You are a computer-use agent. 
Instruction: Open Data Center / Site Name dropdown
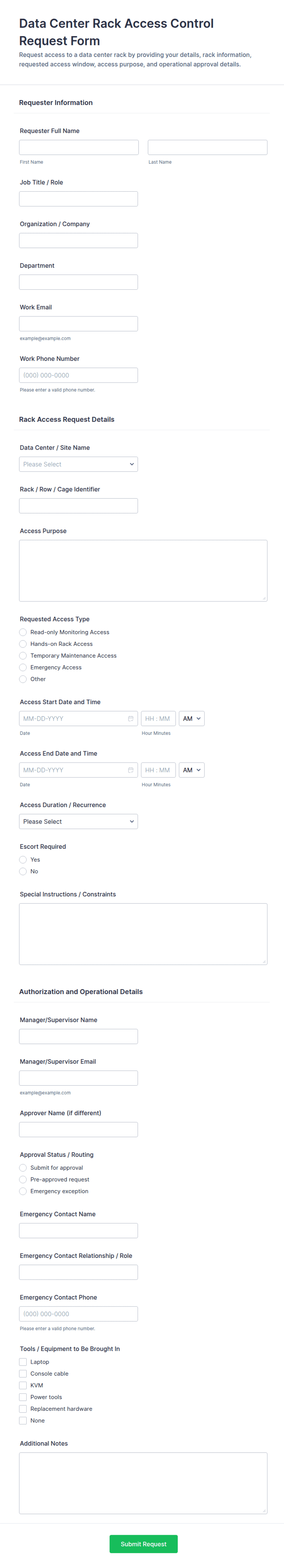[x=78, y=465]
